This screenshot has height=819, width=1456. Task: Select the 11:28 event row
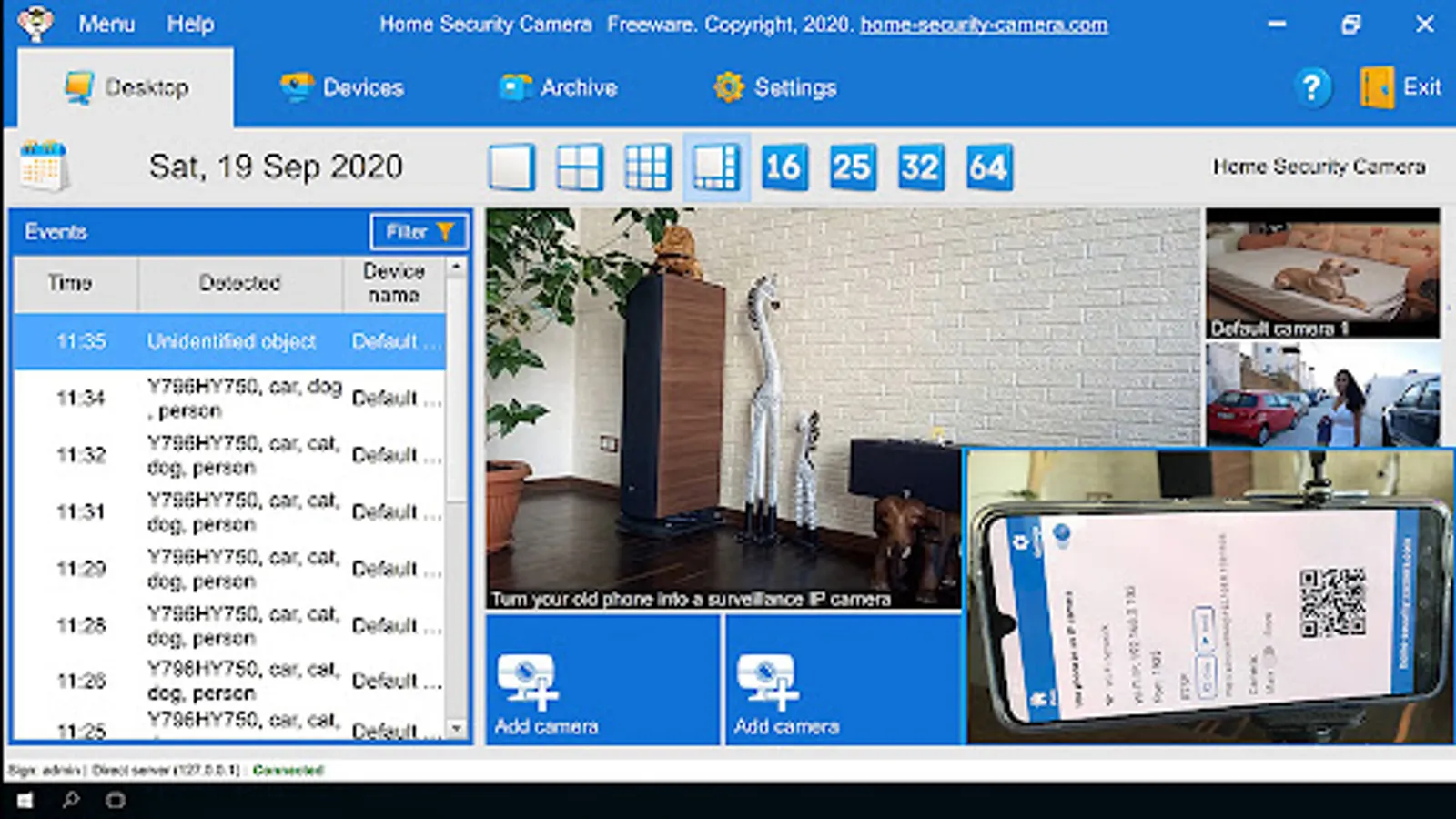click(x=229, y=626)
